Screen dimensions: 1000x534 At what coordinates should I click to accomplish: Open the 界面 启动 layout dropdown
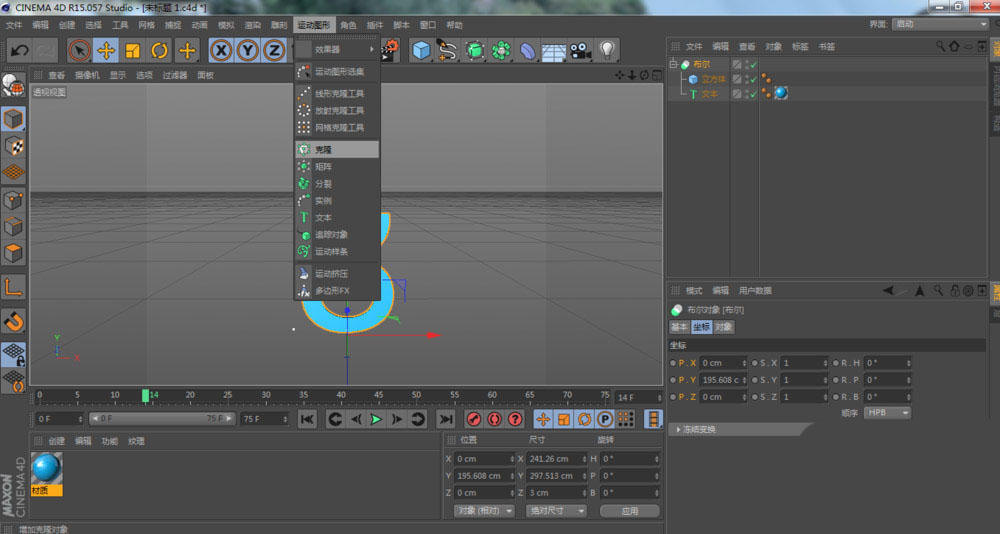pos(940,24)
